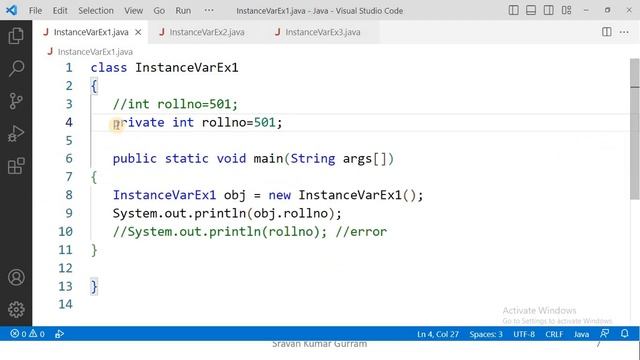Viewport: 640px width, 360px height.
Task: Open the notifications bell
Action: 624,333
